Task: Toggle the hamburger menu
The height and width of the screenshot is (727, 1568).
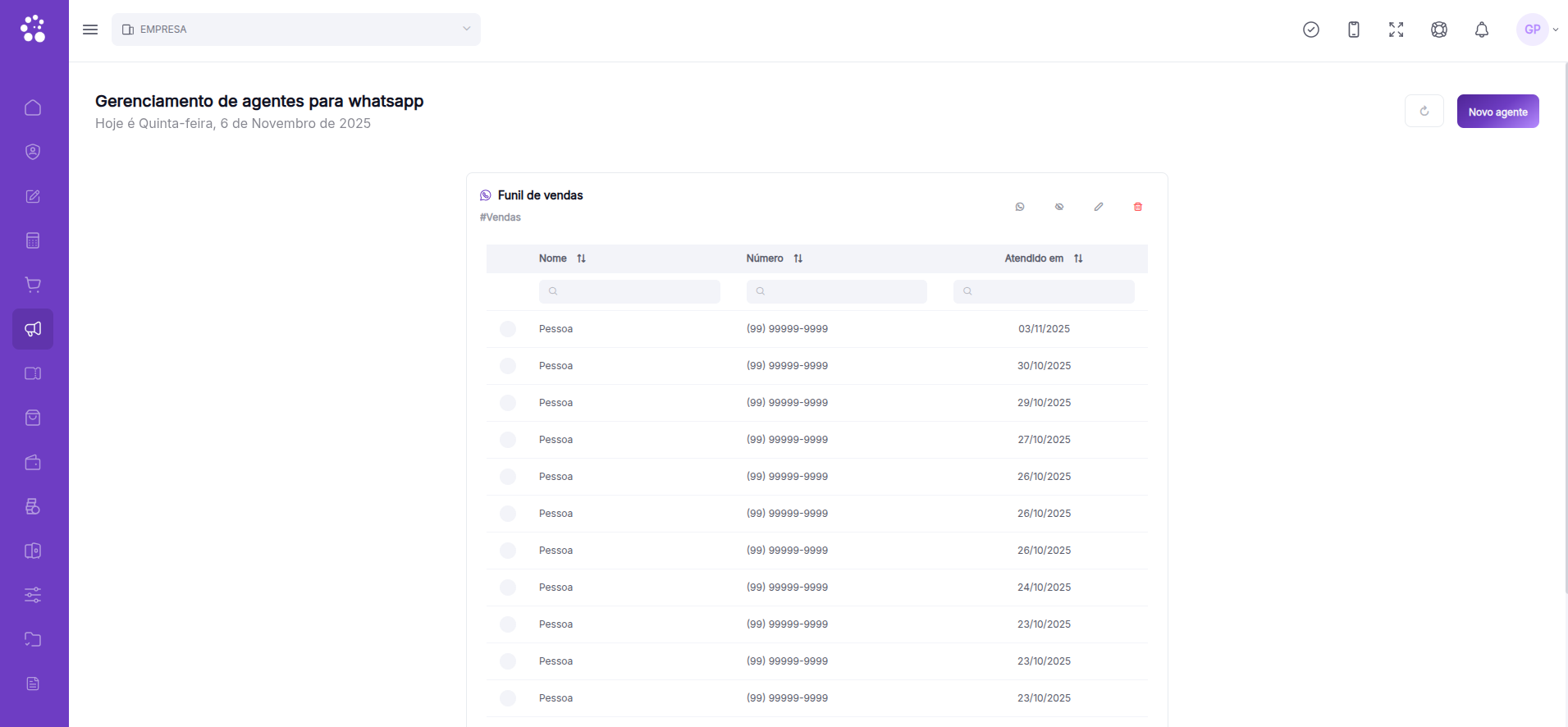Action: 90,30
